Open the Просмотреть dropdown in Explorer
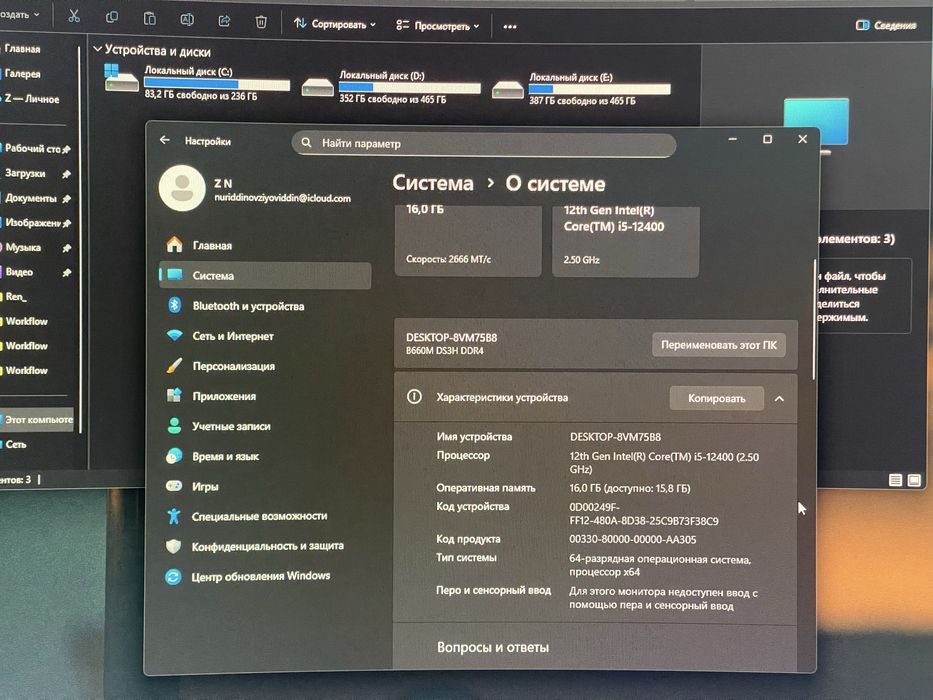The image size is (933, 700). coord(437,26)
